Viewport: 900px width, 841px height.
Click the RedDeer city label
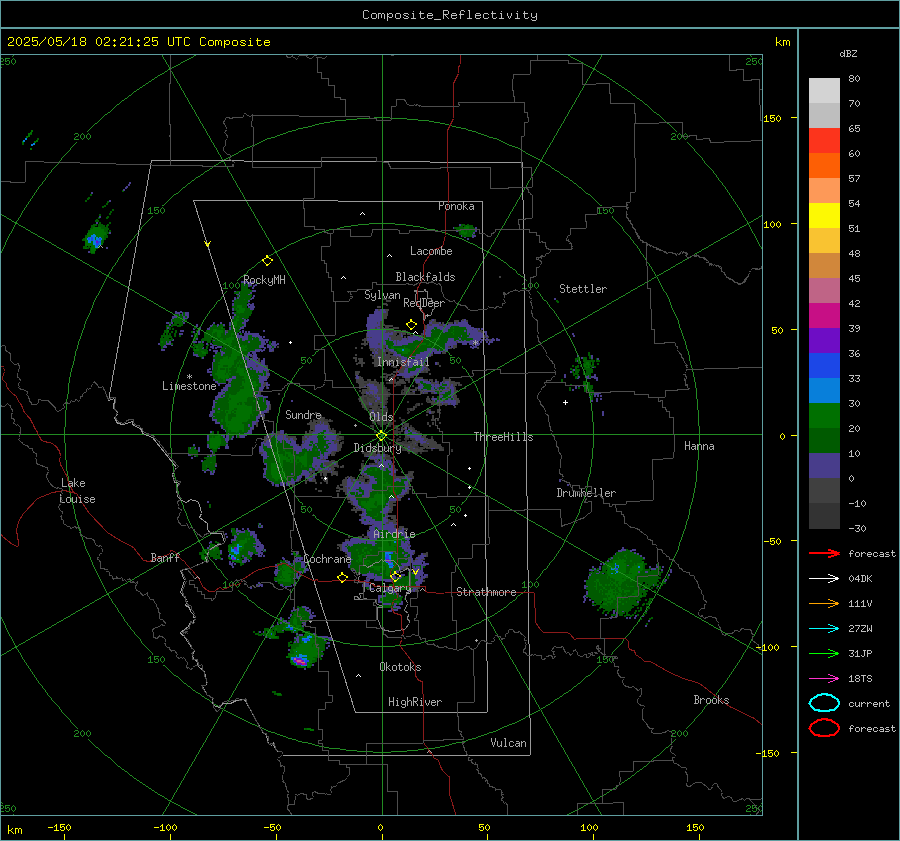pyautogui.click(x=424, y=303)
